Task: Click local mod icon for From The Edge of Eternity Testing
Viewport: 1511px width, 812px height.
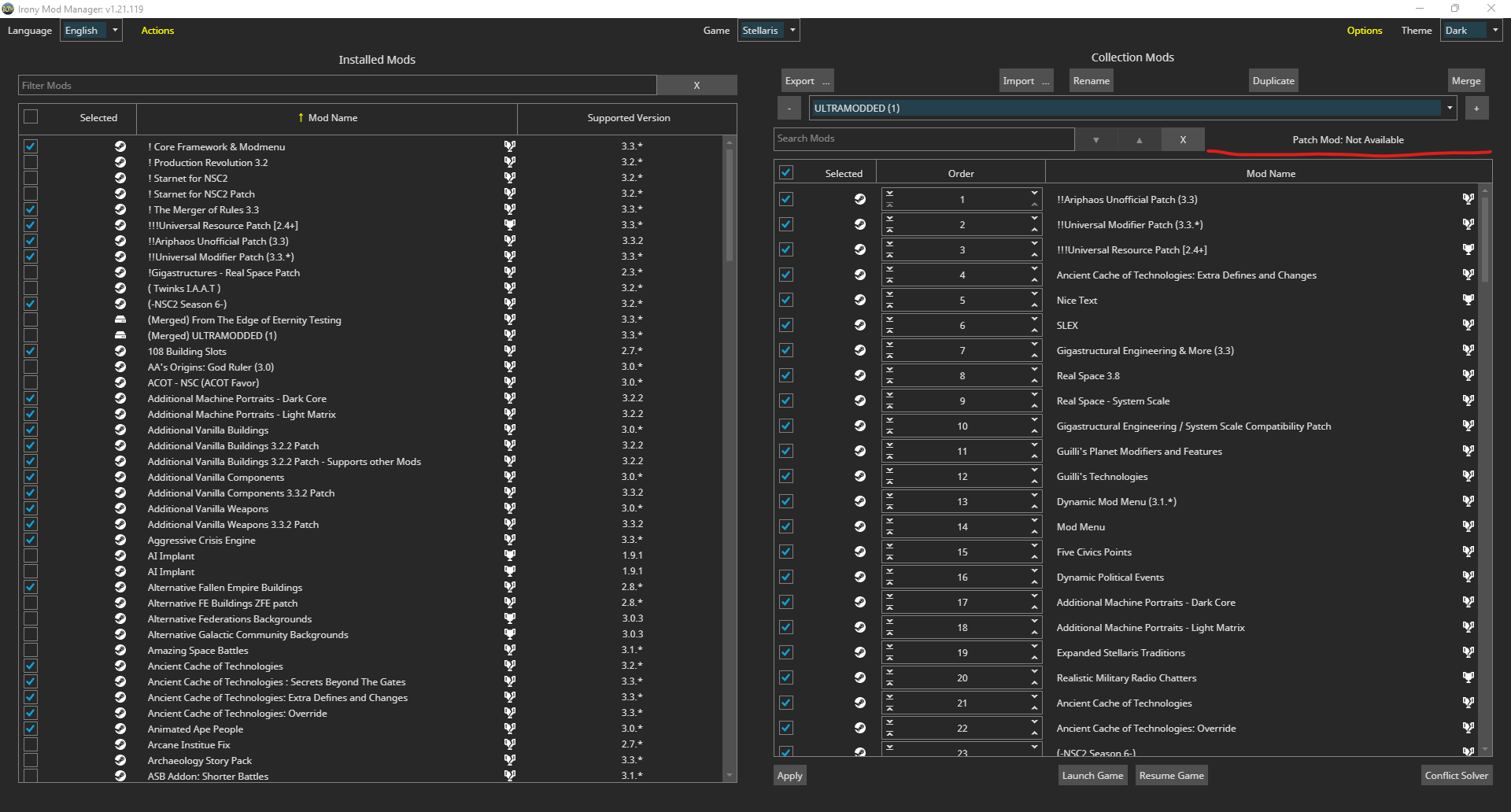Action: pyautogui.click(x=120, y=319)
